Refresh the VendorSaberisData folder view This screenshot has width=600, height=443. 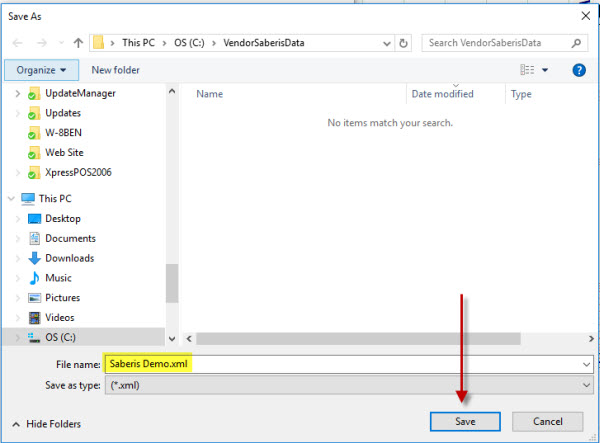point(403,44)
